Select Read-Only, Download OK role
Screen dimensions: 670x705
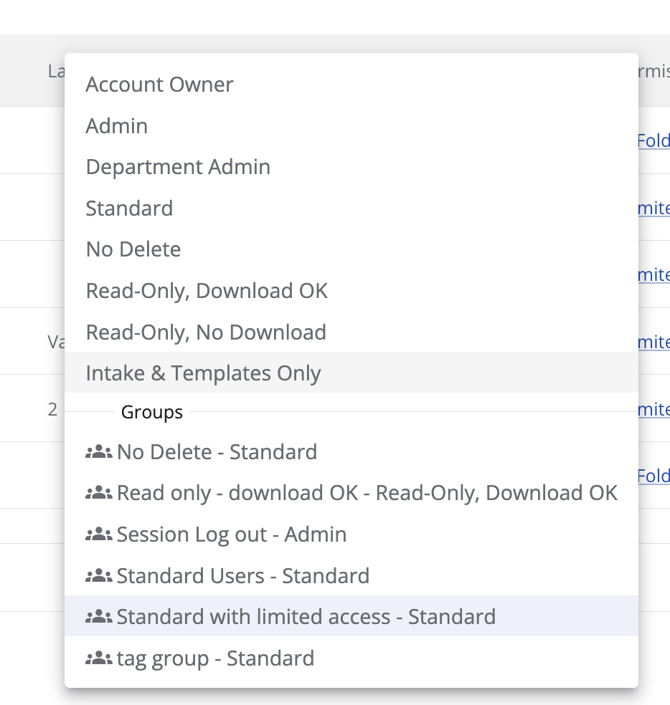(x=207, y=291)
